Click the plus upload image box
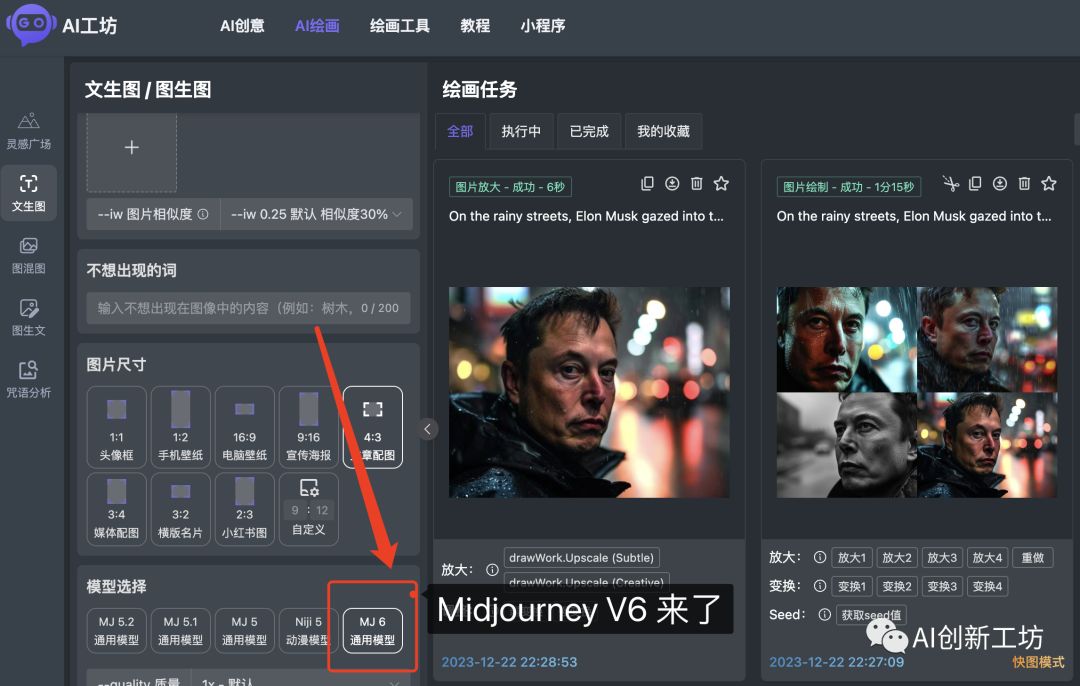Image resolution: width=1080 pixels, height=686 pixels. click(x=132, y=152)
